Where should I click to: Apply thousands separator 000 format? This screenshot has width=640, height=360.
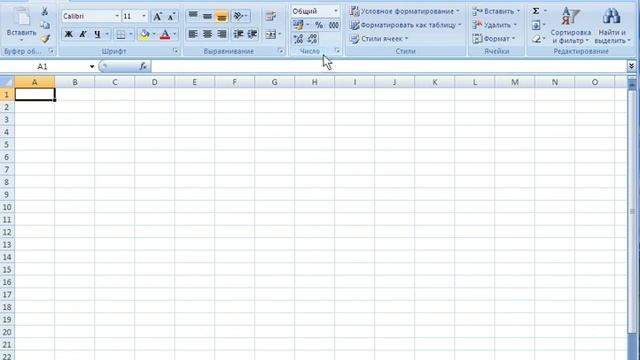pyautogui.click(x=333, y=25)
